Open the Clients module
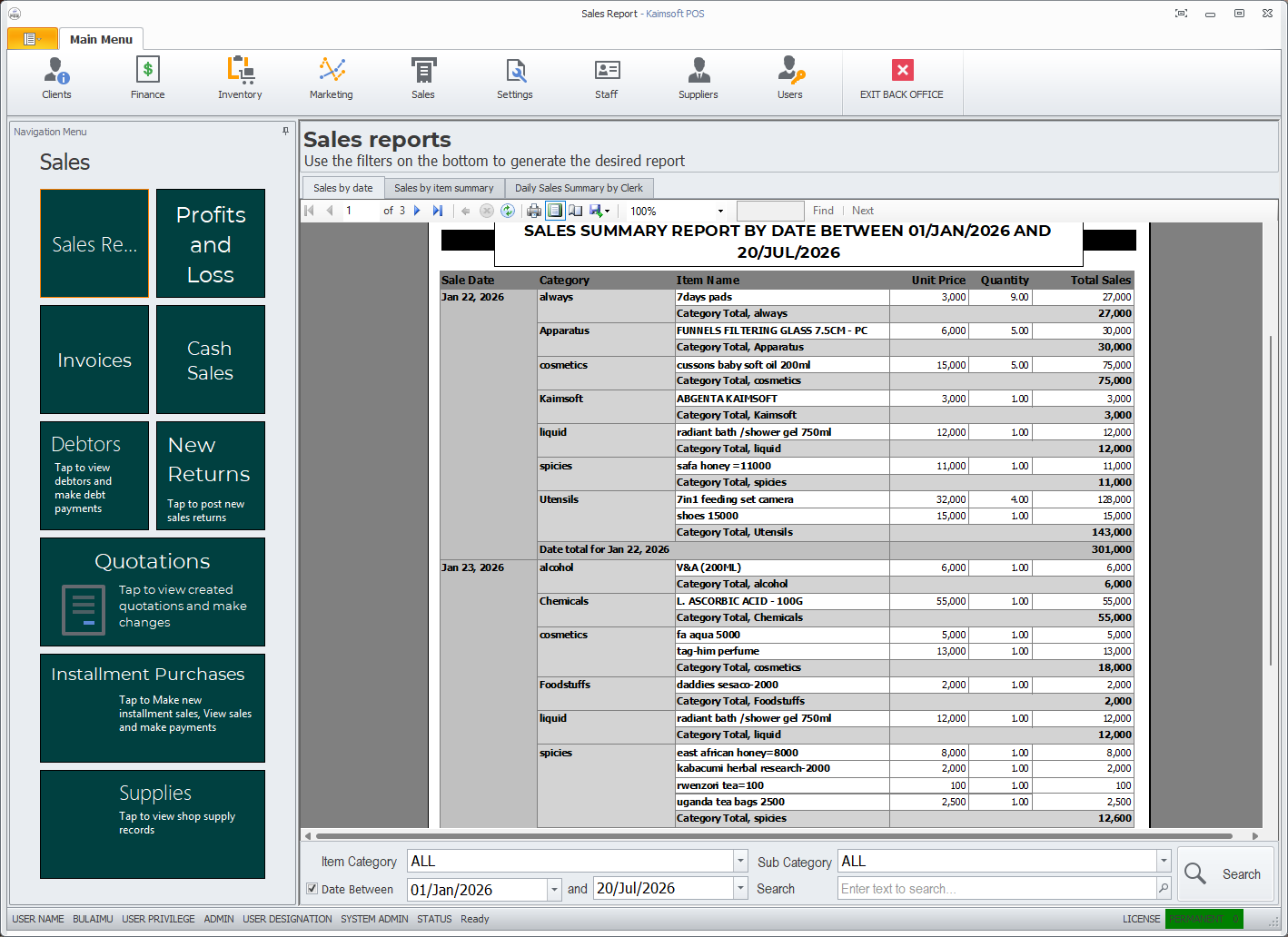The height and width of the screenshot is (937, 1288). [x=56, y=78]
